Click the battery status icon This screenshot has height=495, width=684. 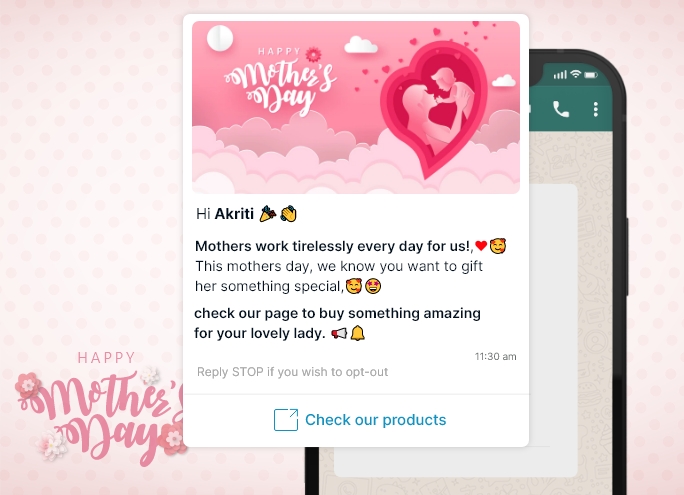(x=591, y=75)
